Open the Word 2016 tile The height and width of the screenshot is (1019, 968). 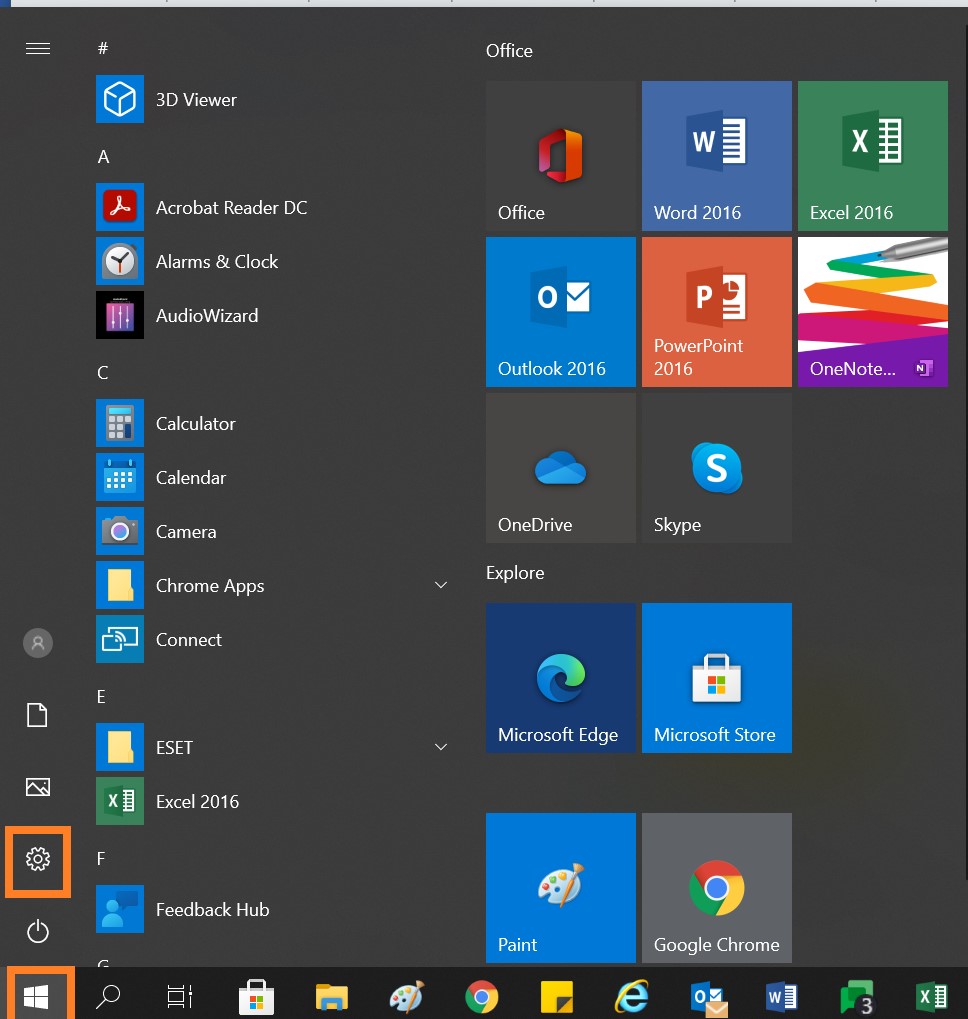(x=717, y=156)
